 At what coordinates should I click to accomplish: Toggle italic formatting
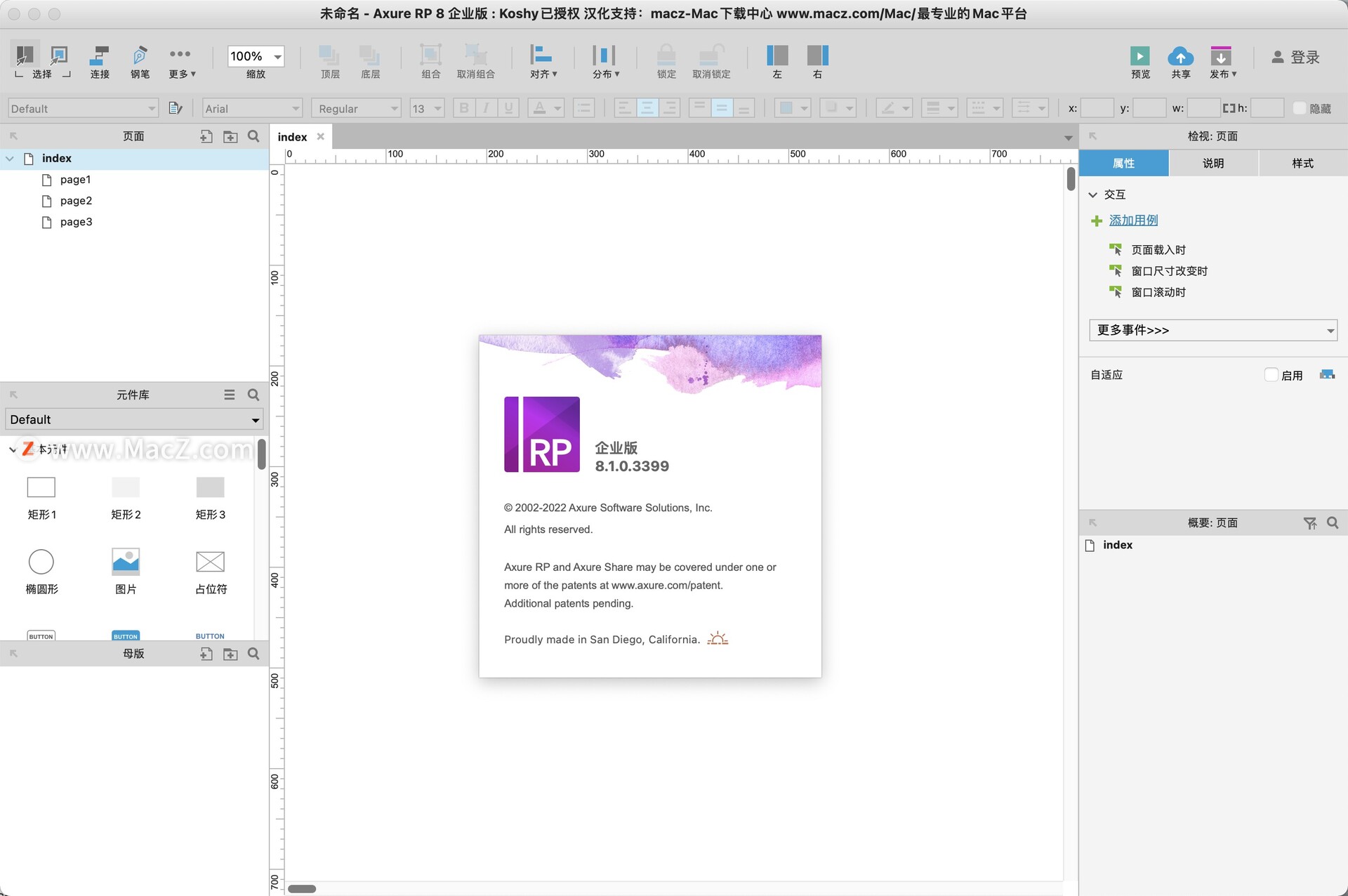point(486,108)
